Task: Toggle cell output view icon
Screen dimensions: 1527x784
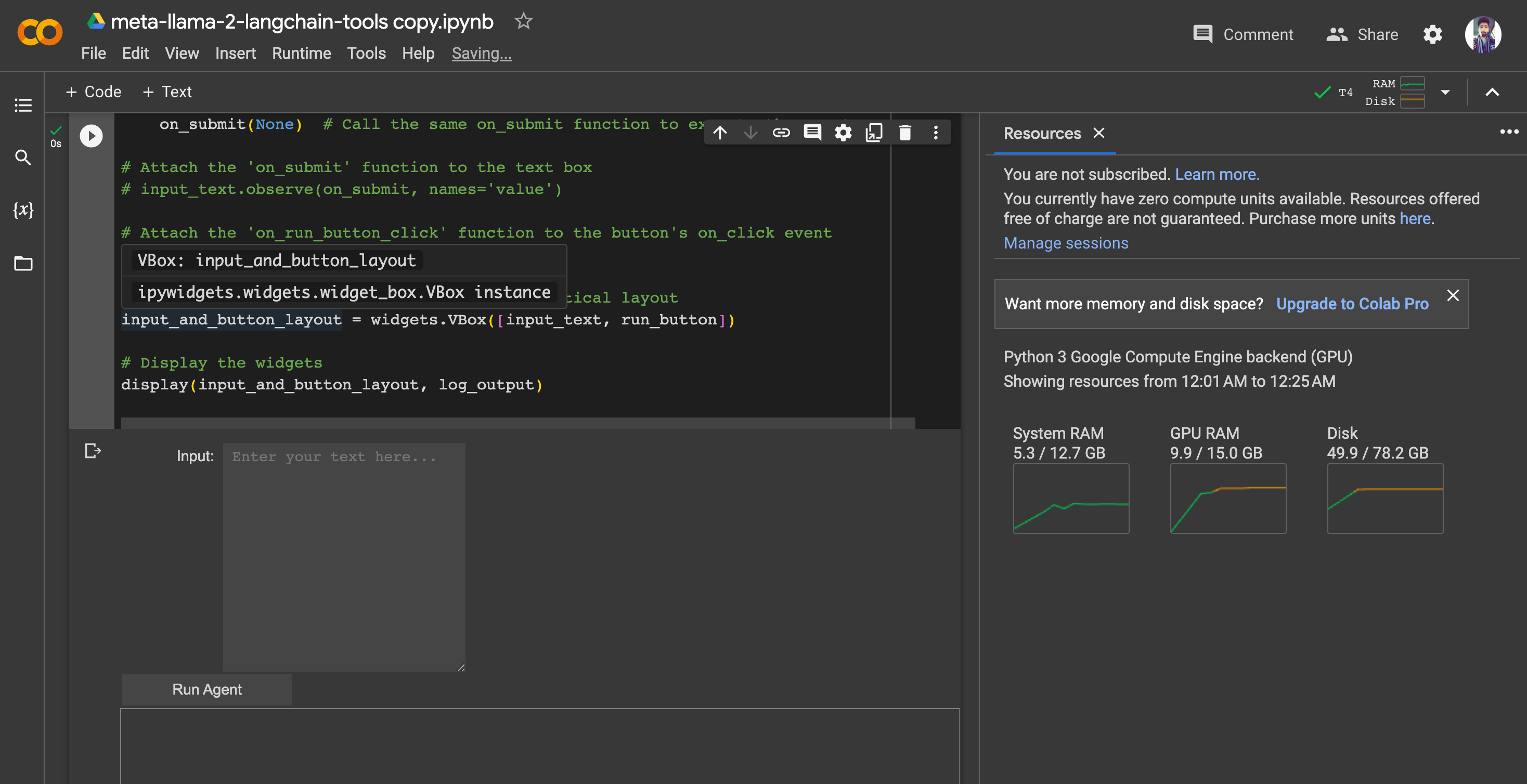Action: click(x=93, y=451)
